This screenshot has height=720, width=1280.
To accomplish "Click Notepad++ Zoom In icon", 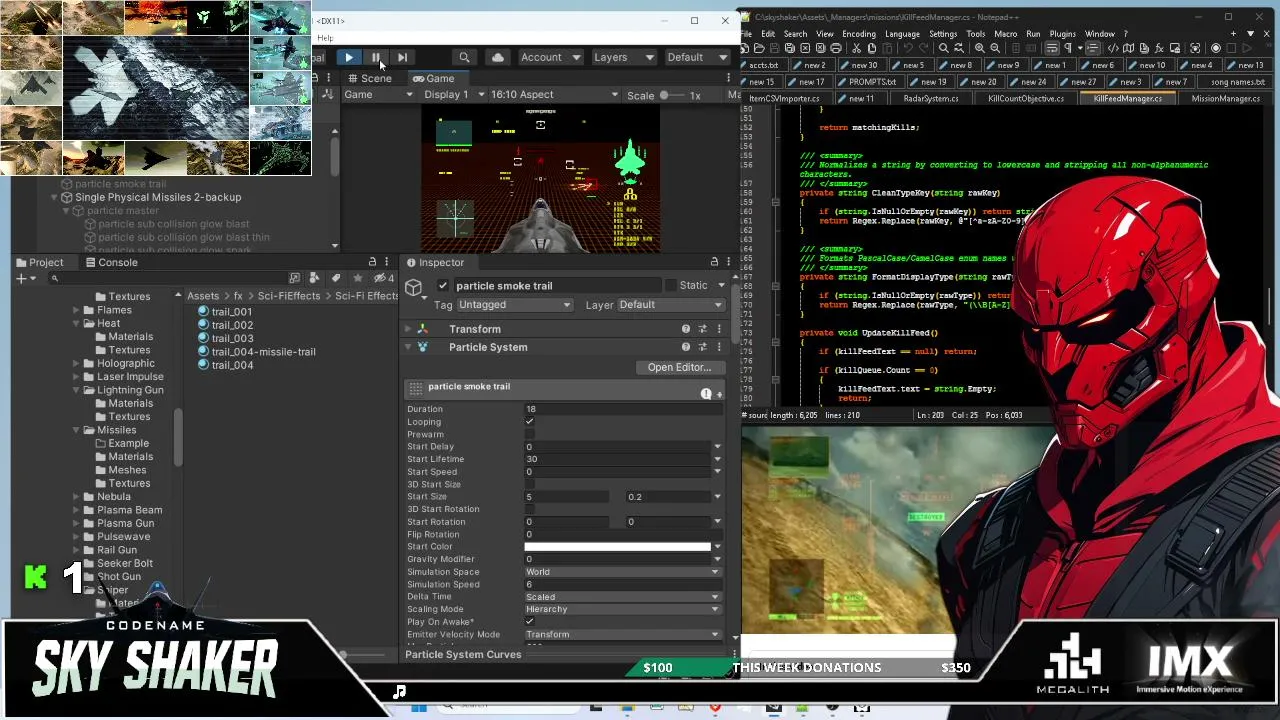I will click(x=980, y=48).
